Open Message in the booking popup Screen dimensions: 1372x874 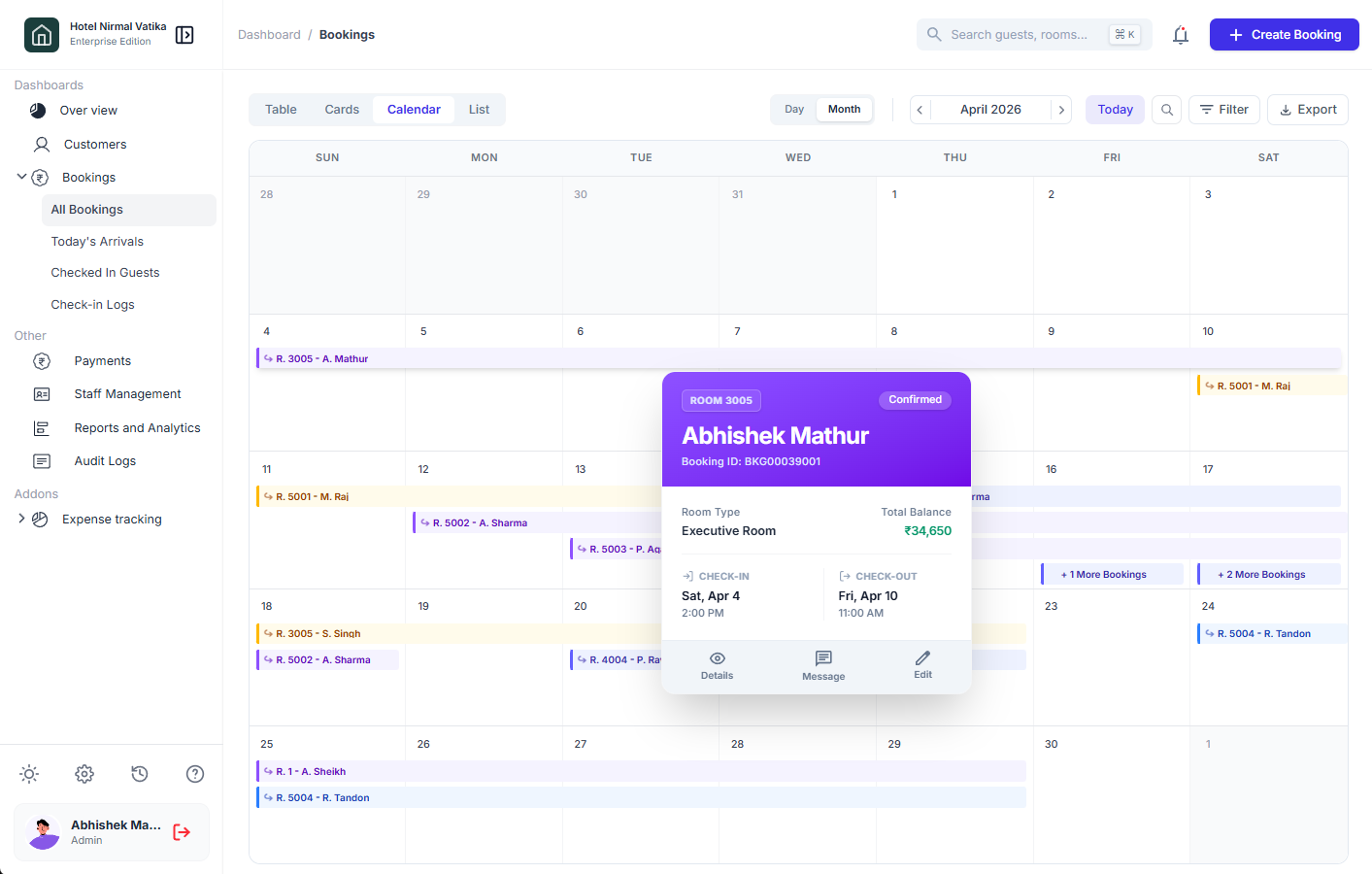(x=823, y=665)
